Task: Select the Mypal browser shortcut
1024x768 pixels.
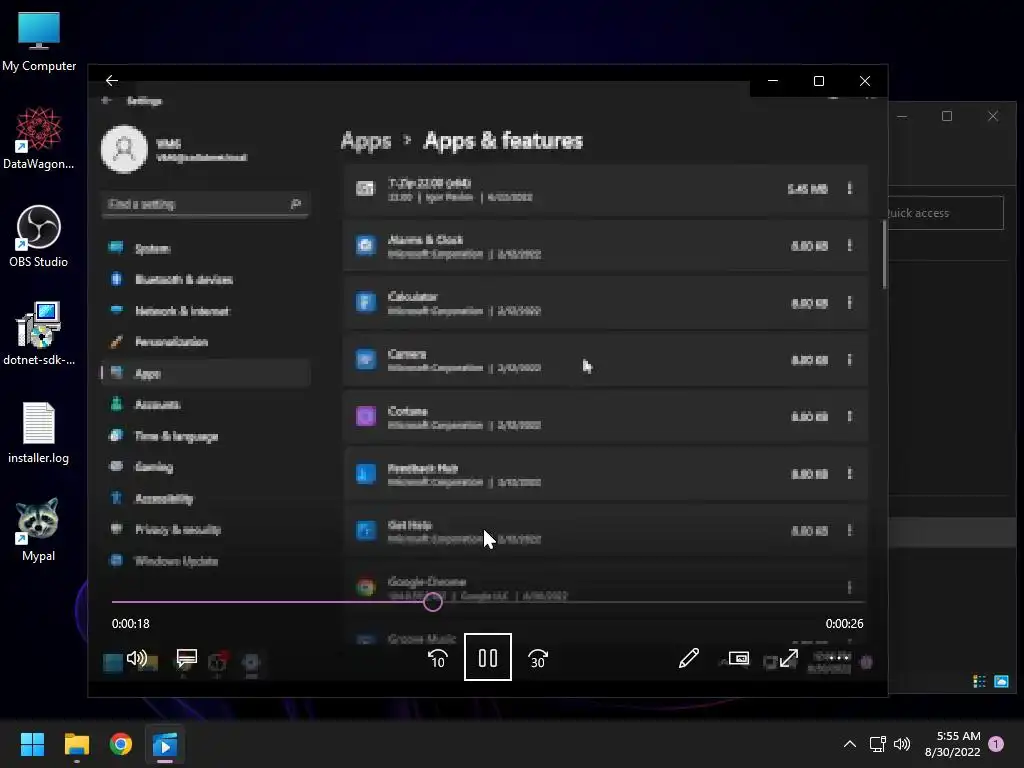Action: pyautogui.click(x=39, y=530)
